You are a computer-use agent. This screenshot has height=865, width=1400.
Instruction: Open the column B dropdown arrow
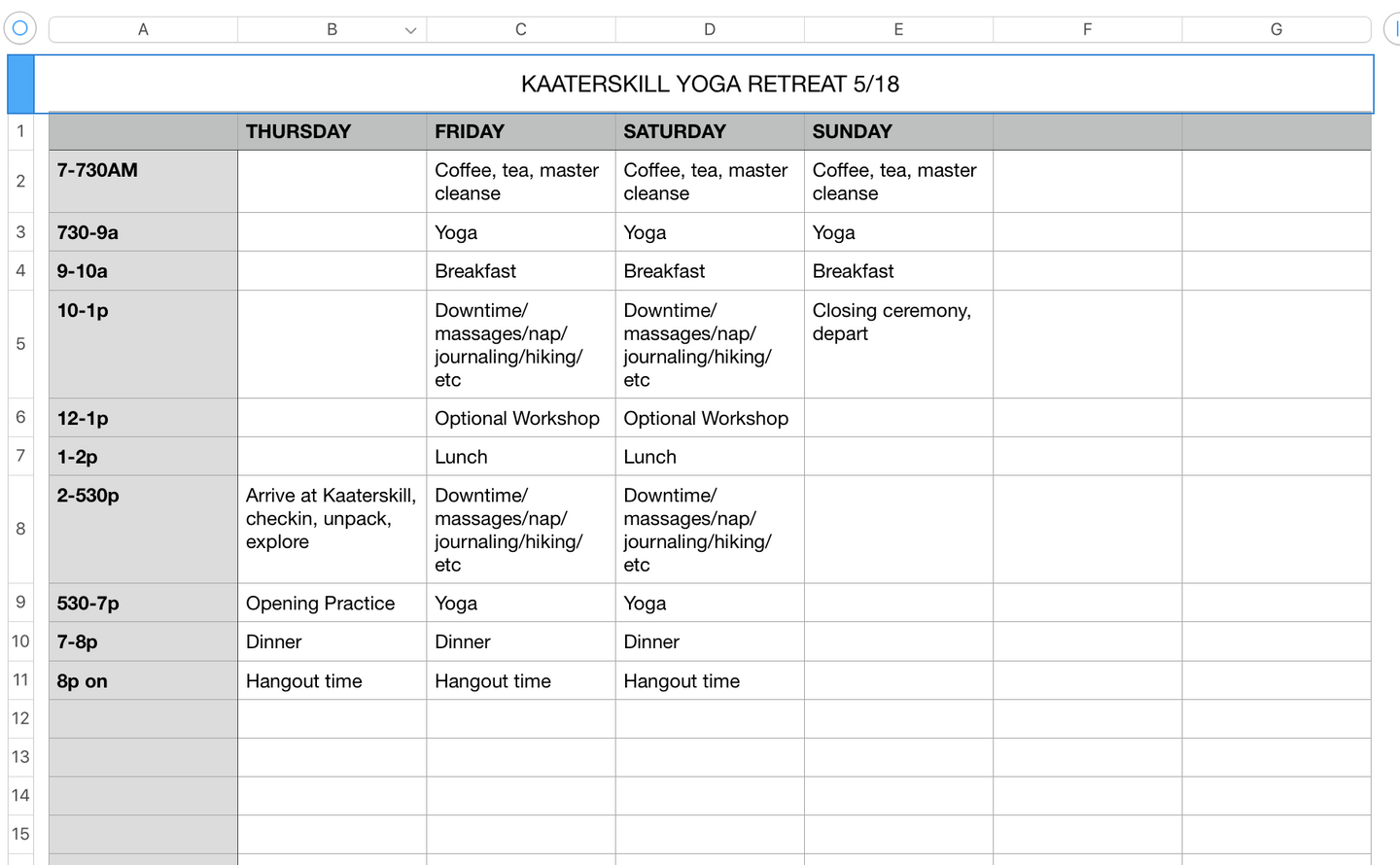(x=410, y=30)
